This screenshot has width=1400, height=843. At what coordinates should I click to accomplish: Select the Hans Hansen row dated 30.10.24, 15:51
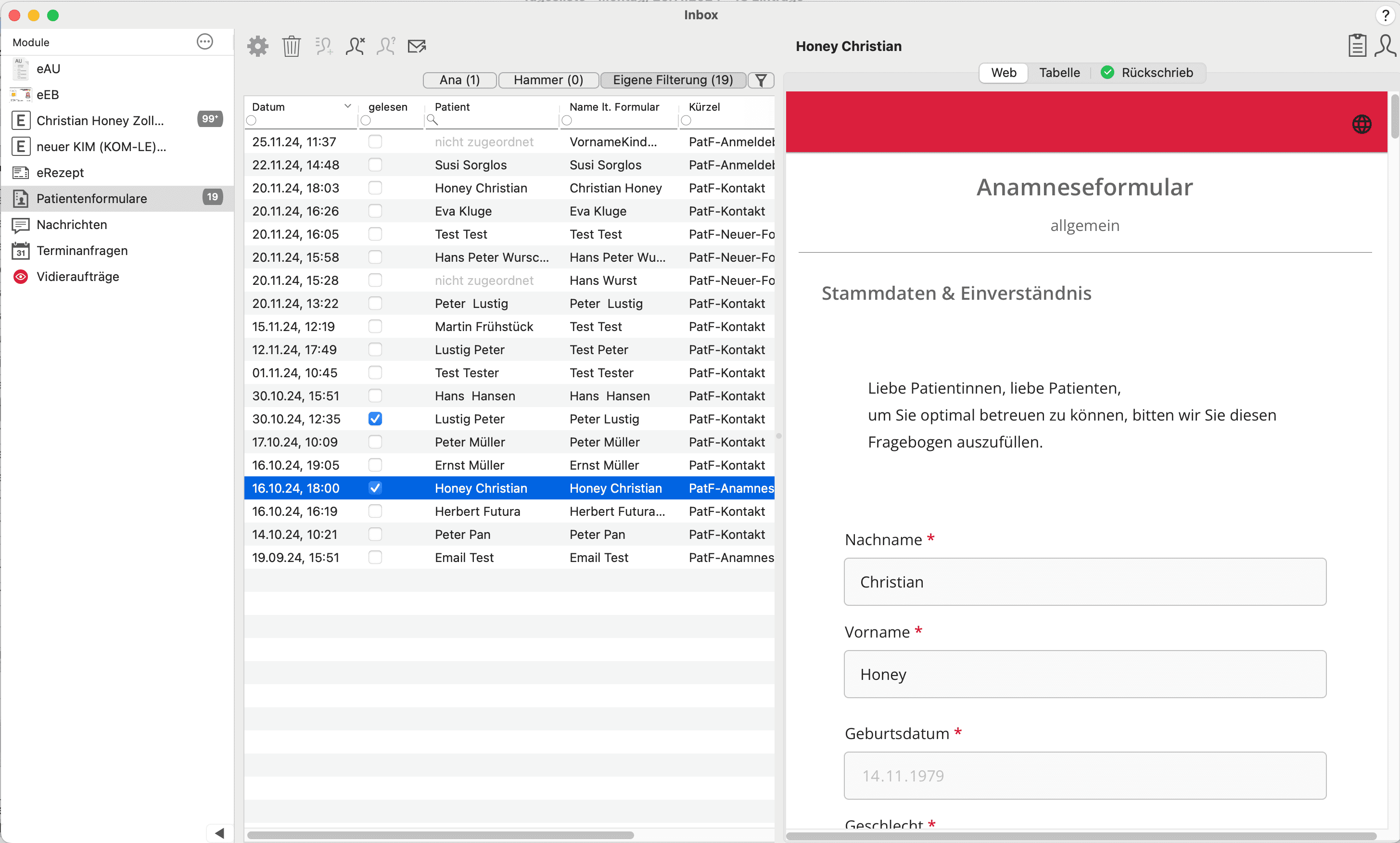pyautogui.click(x=509, y=396)
